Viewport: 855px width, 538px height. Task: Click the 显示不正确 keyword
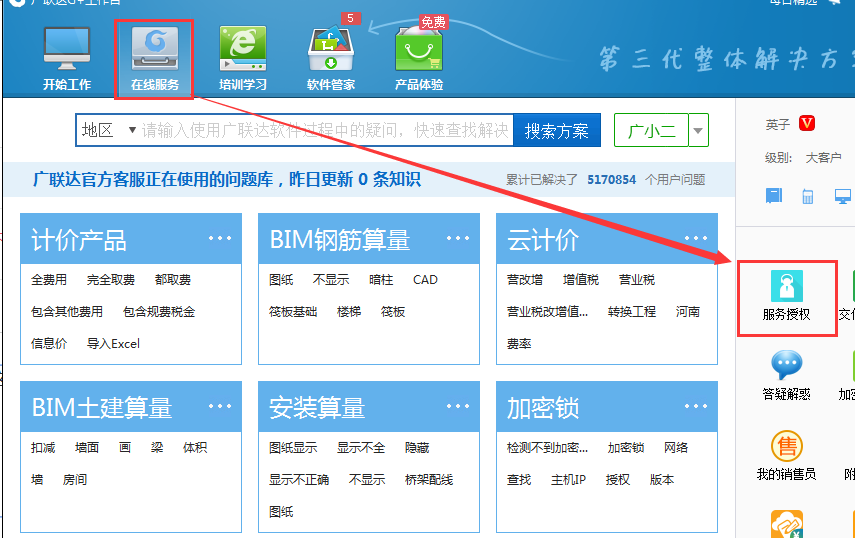coord(299,480)
